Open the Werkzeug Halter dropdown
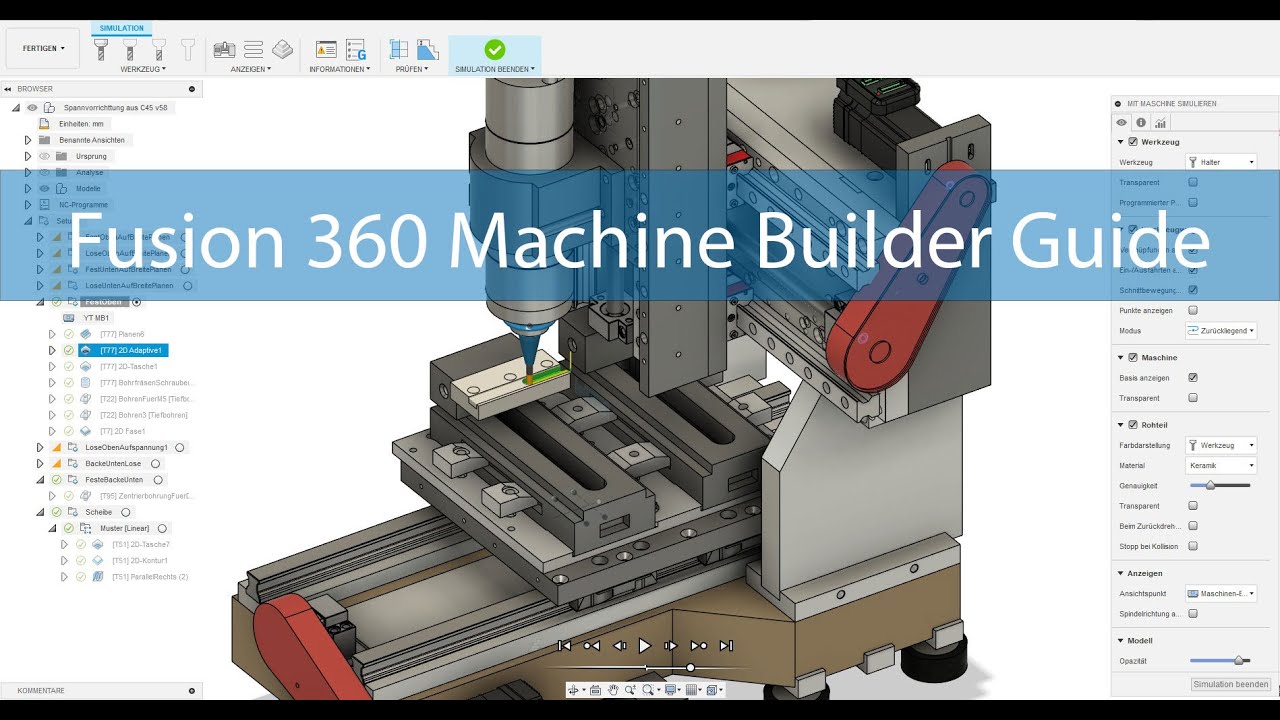Screen dimensions: 1280x720 click(1221, 162)
